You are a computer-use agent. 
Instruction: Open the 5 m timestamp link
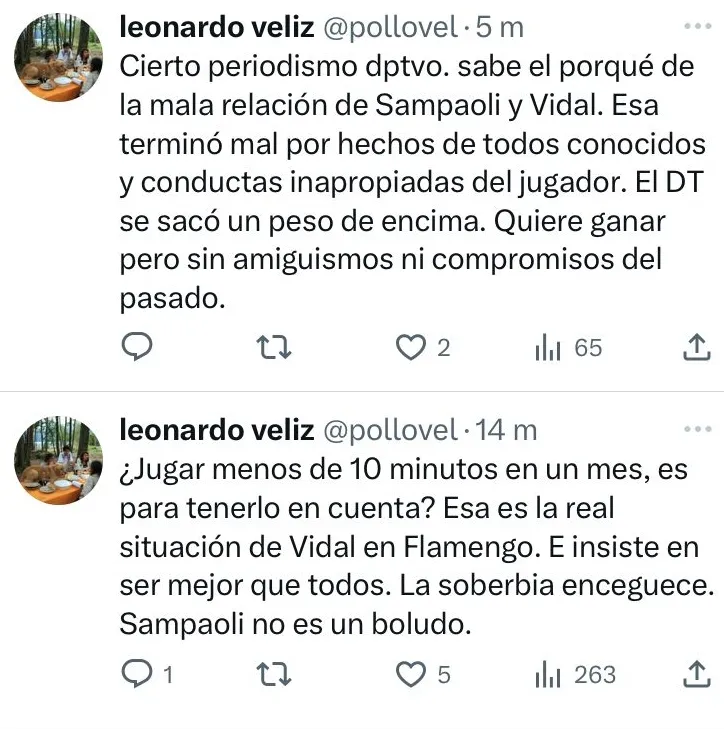(498, 27)
